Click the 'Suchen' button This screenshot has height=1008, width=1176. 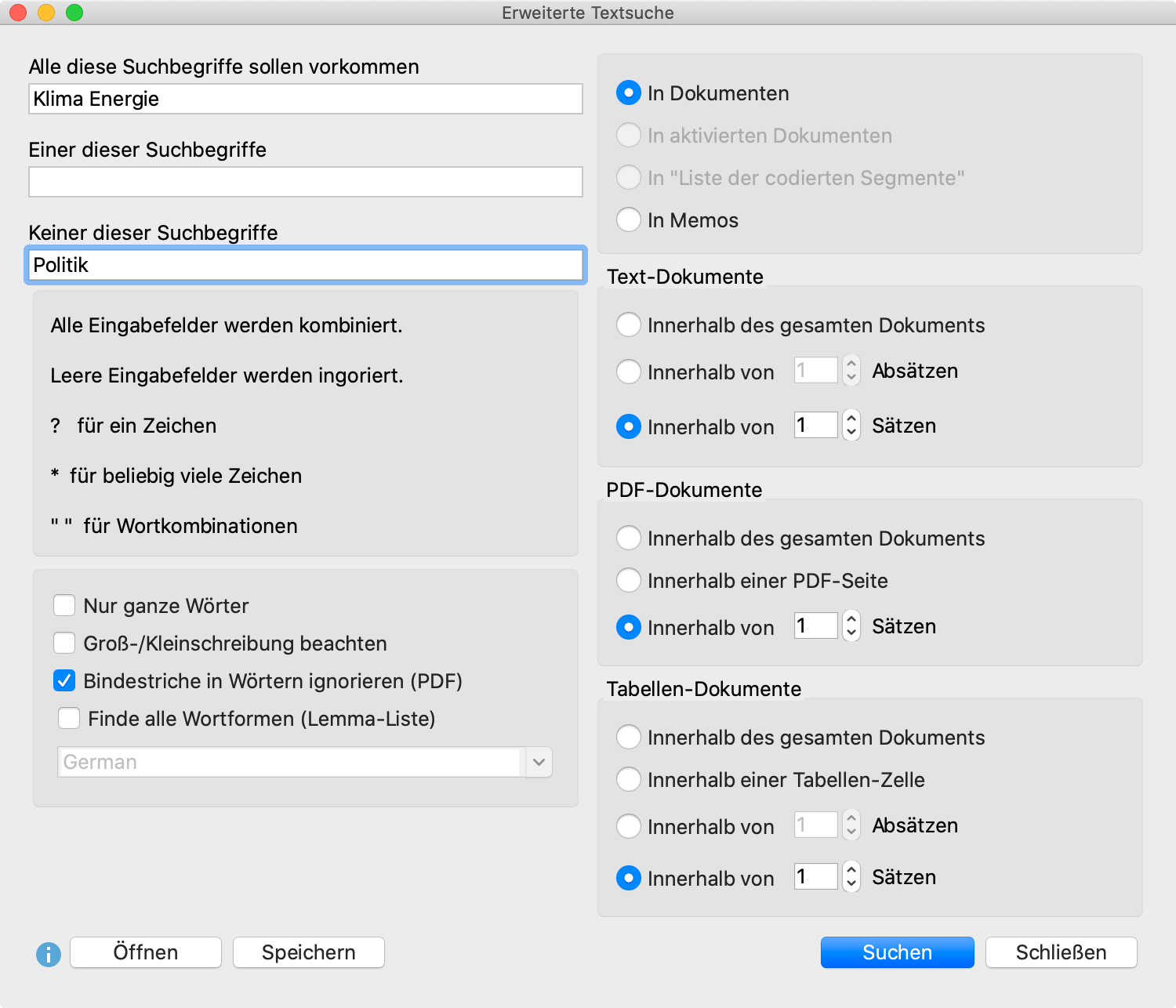click(898, 952)
